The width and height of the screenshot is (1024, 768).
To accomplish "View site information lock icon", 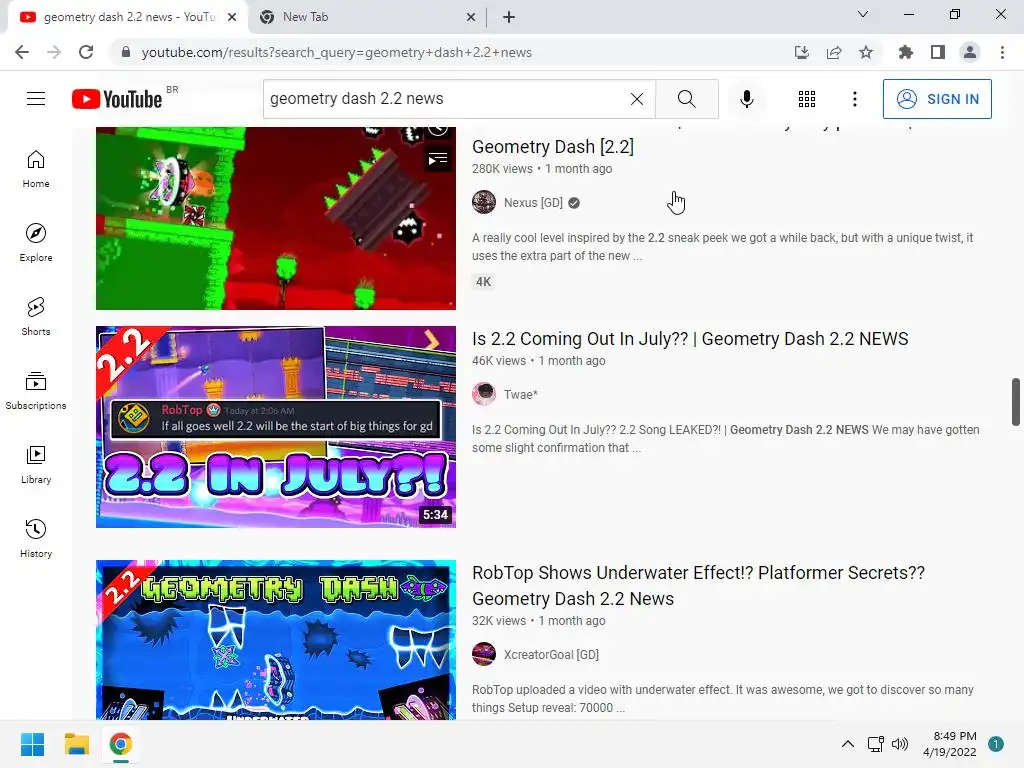I will 126,52.
